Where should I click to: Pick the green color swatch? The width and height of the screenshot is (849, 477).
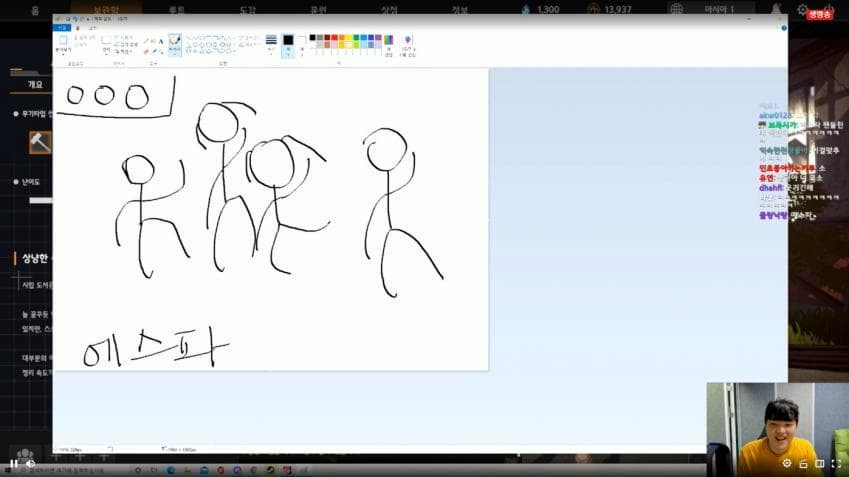[x=356, y=37]
